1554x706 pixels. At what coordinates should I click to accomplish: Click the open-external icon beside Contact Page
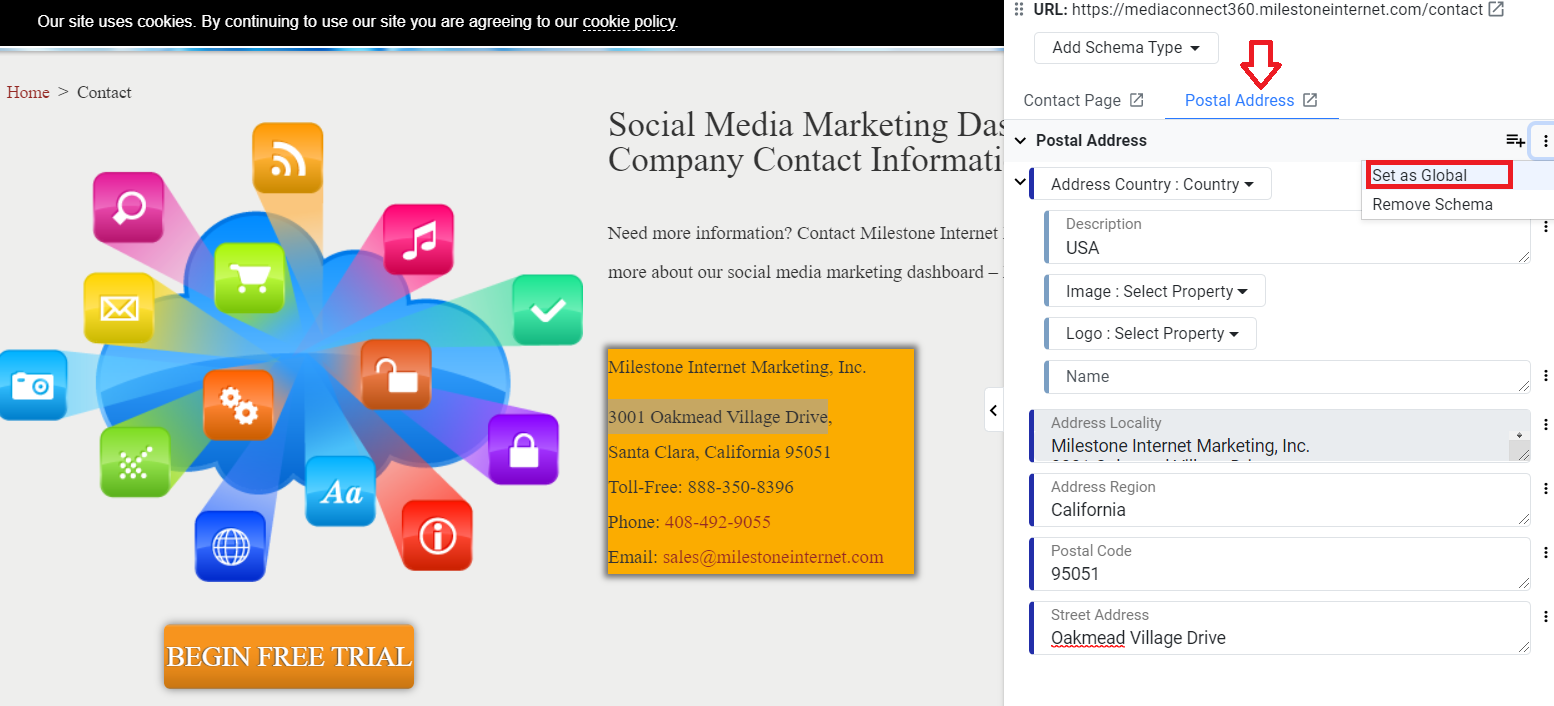coord(1136,100)
